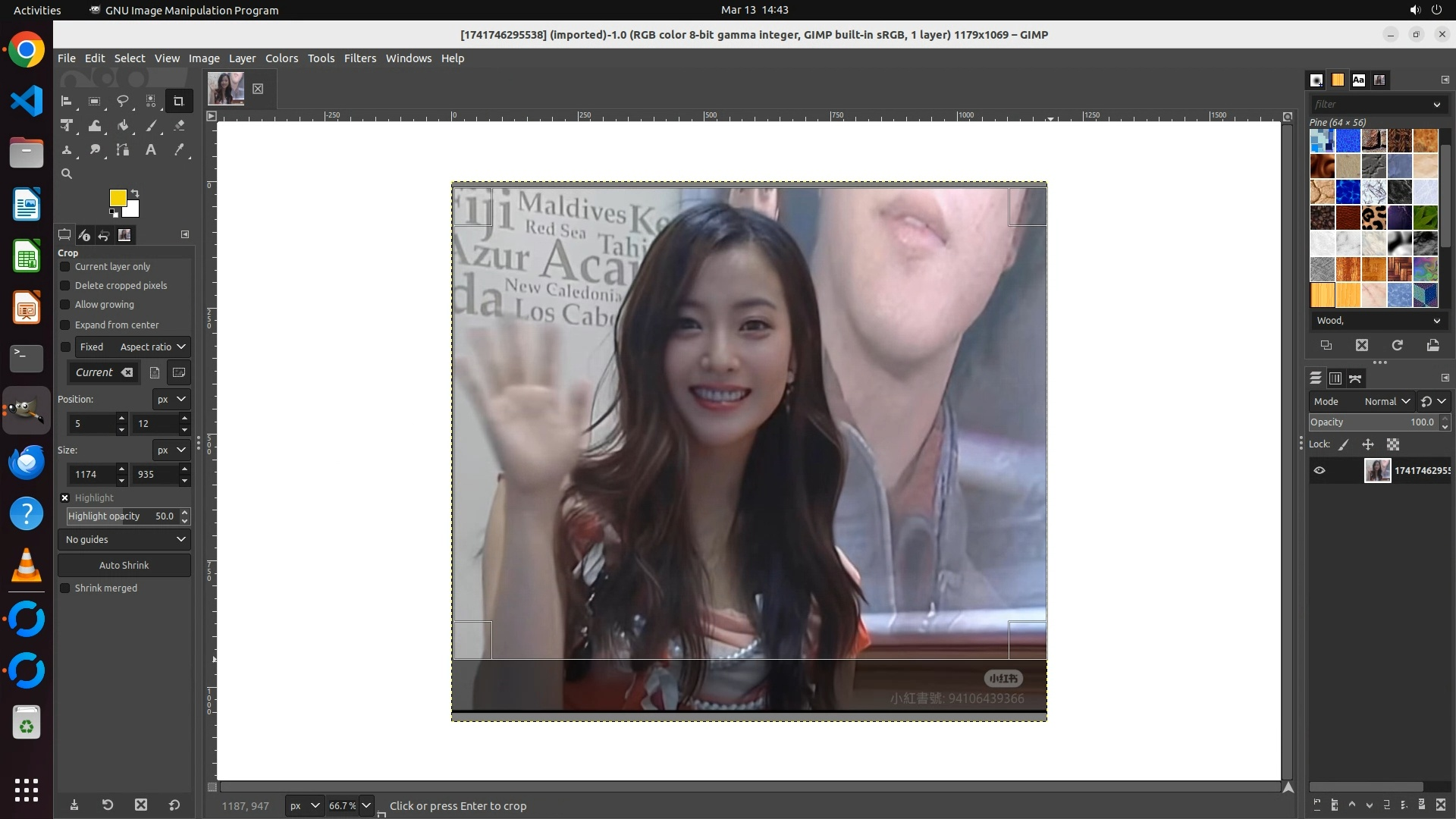Screen dimensions: 1456x819
Task: Swap foreground and background colors
Action: click(x=135, y=193)
